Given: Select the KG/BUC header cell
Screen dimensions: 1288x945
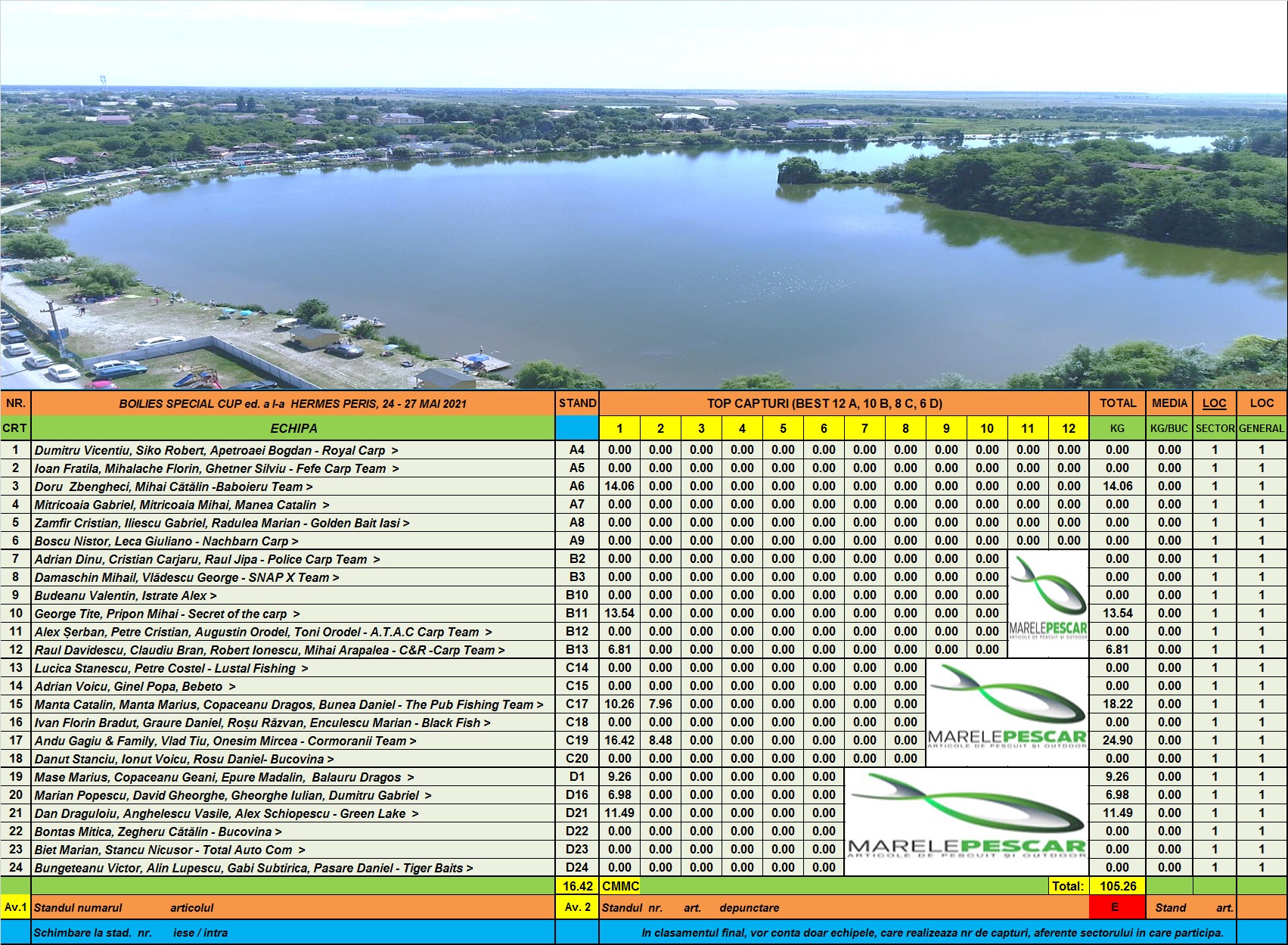Looking at the screenshot, I should coord(1169,428).
